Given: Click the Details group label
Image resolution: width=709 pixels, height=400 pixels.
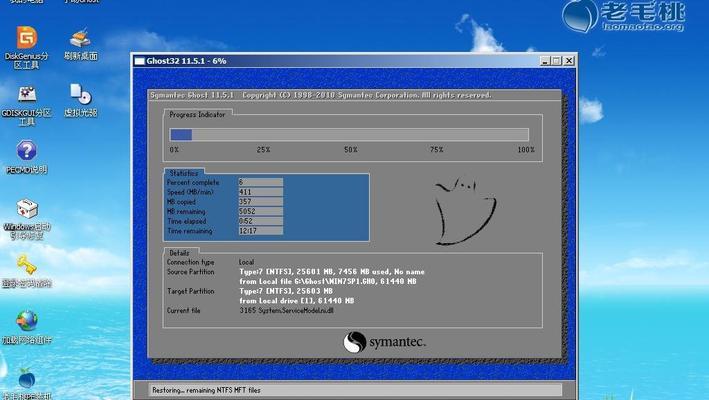Looking at the screenshot, I should coord(179,253).
